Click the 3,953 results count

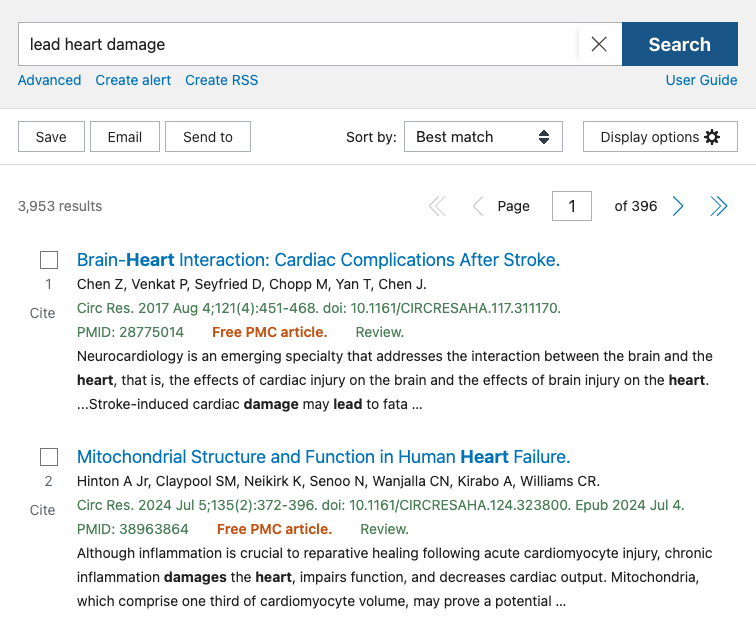click(x=60, y=206)
